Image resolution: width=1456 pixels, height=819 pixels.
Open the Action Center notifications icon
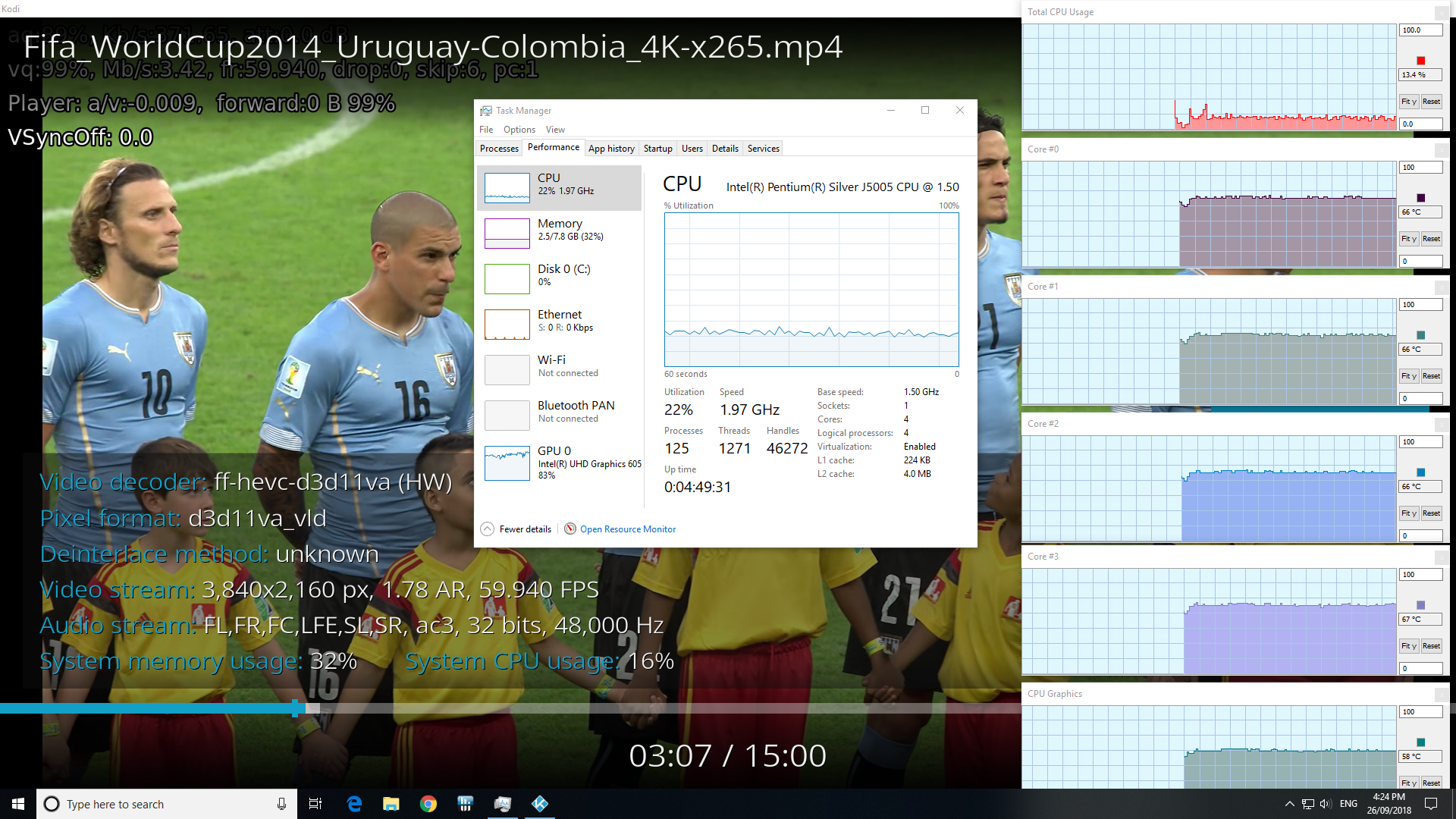click(1431, 804)
